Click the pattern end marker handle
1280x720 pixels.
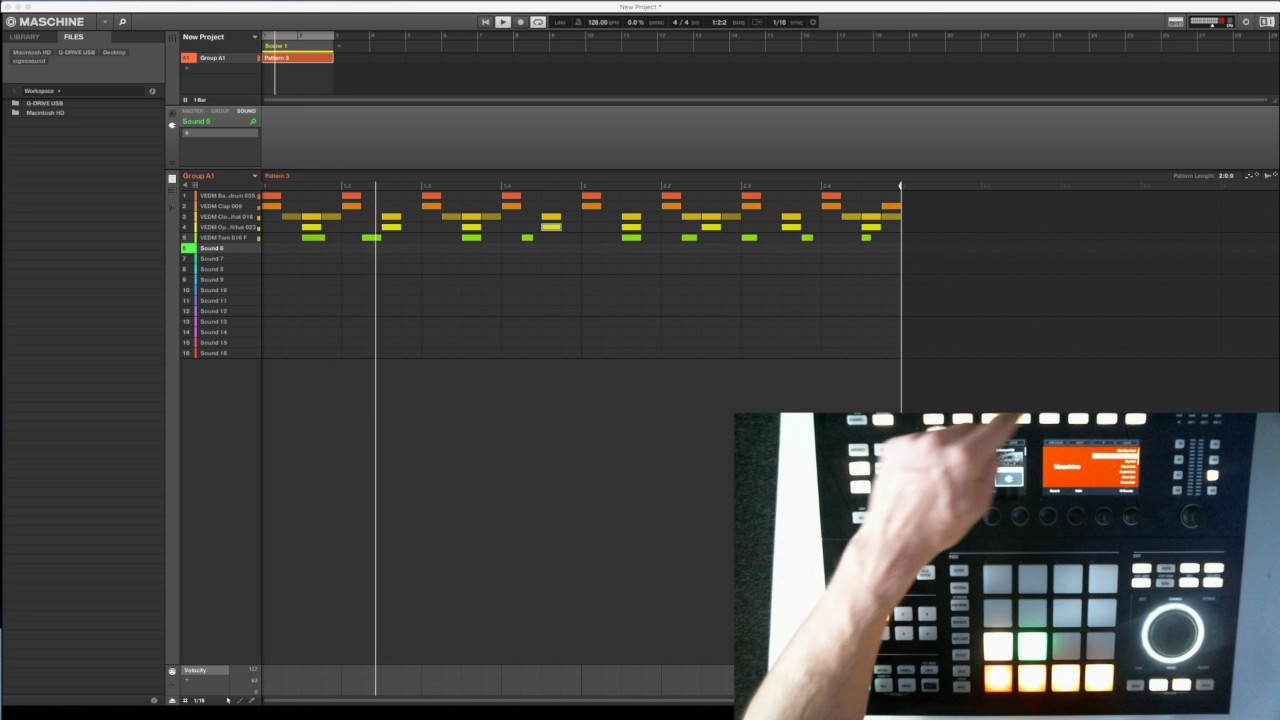pyautogui.click(x=900, y=186)
